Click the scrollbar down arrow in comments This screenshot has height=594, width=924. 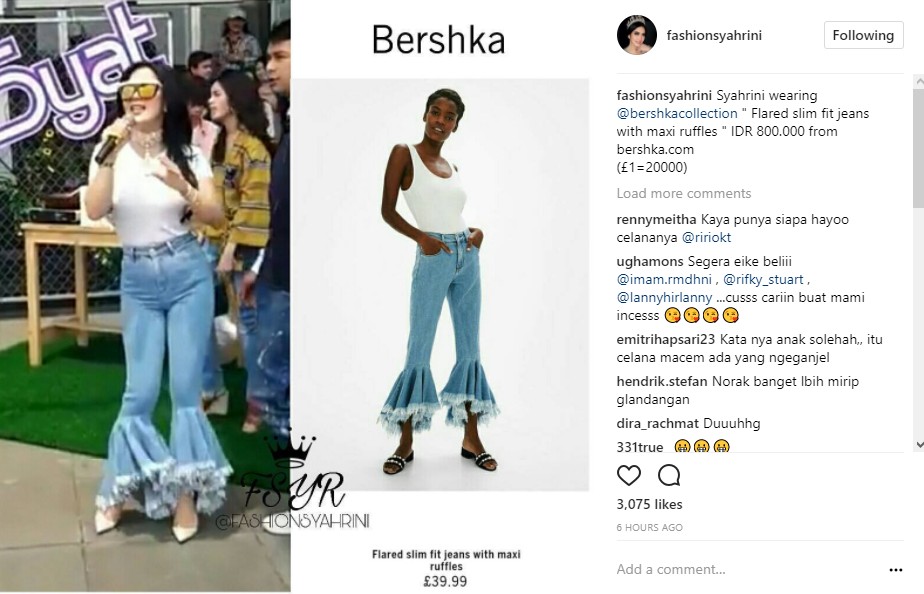tap(919, 445)
